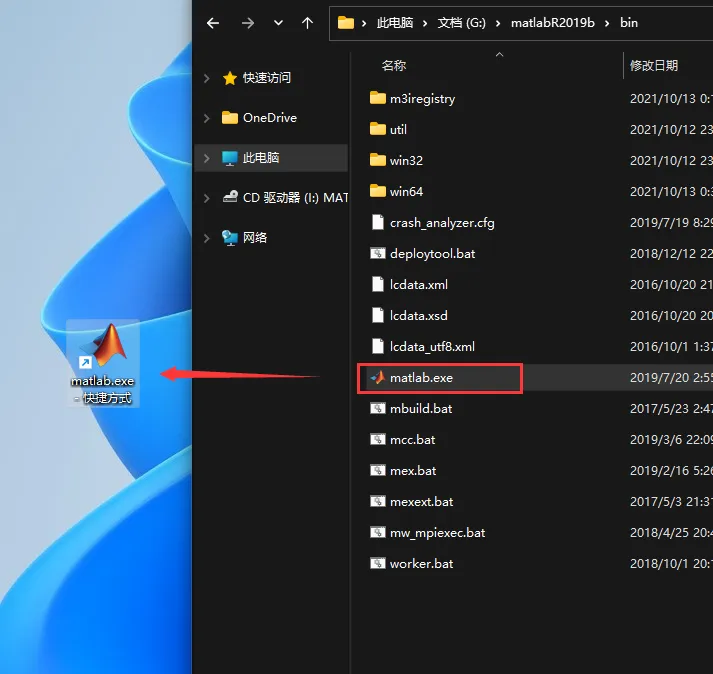713x674 pixels.
Task: Select file name mbuild.bat
Action: click(421, 409)
